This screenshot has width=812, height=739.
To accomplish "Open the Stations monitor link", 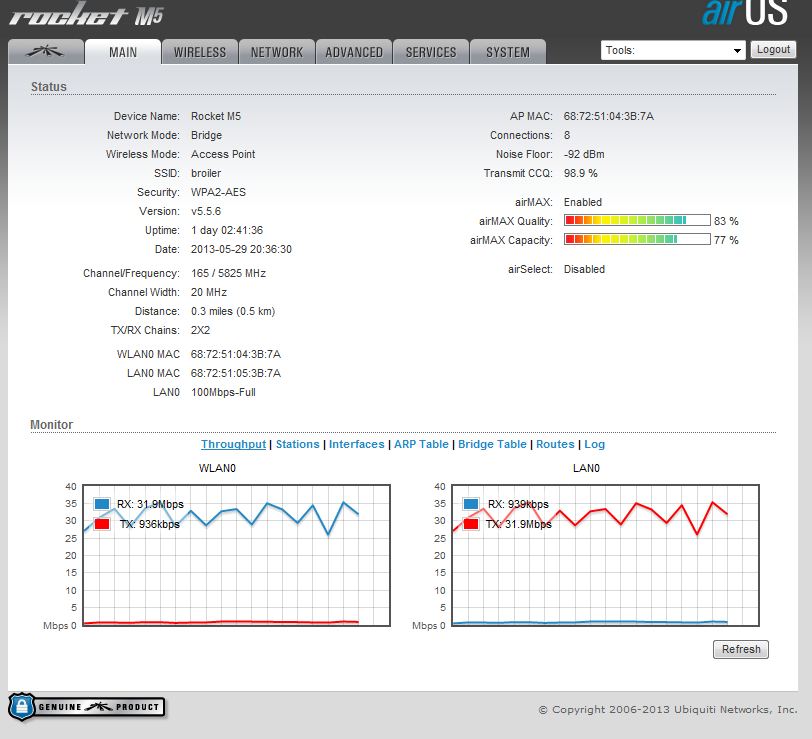I will click(x=298, y=444).
